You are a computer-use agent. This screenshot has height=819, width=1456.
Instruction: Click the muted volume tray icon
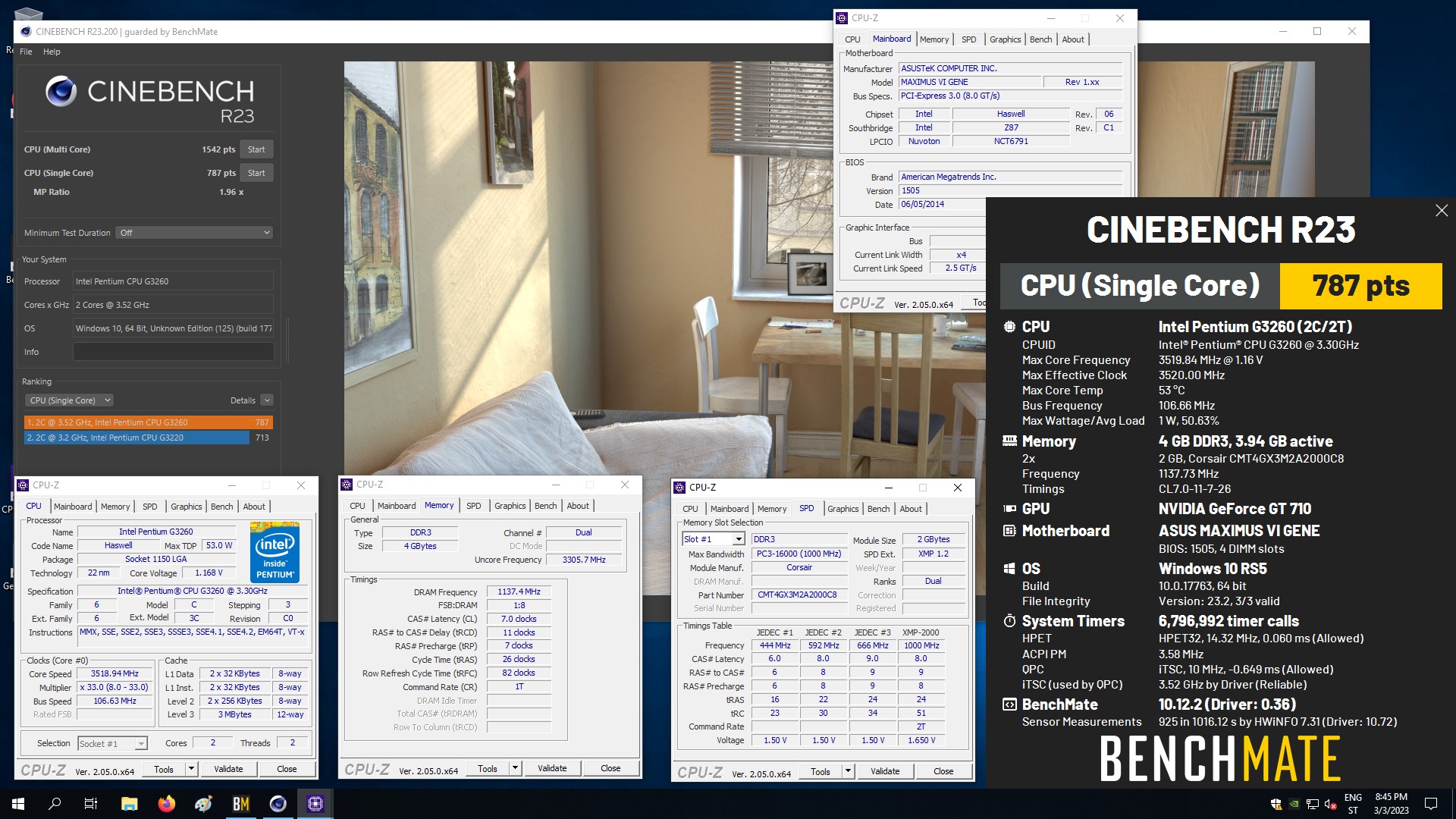click(x=1330, y=805)
